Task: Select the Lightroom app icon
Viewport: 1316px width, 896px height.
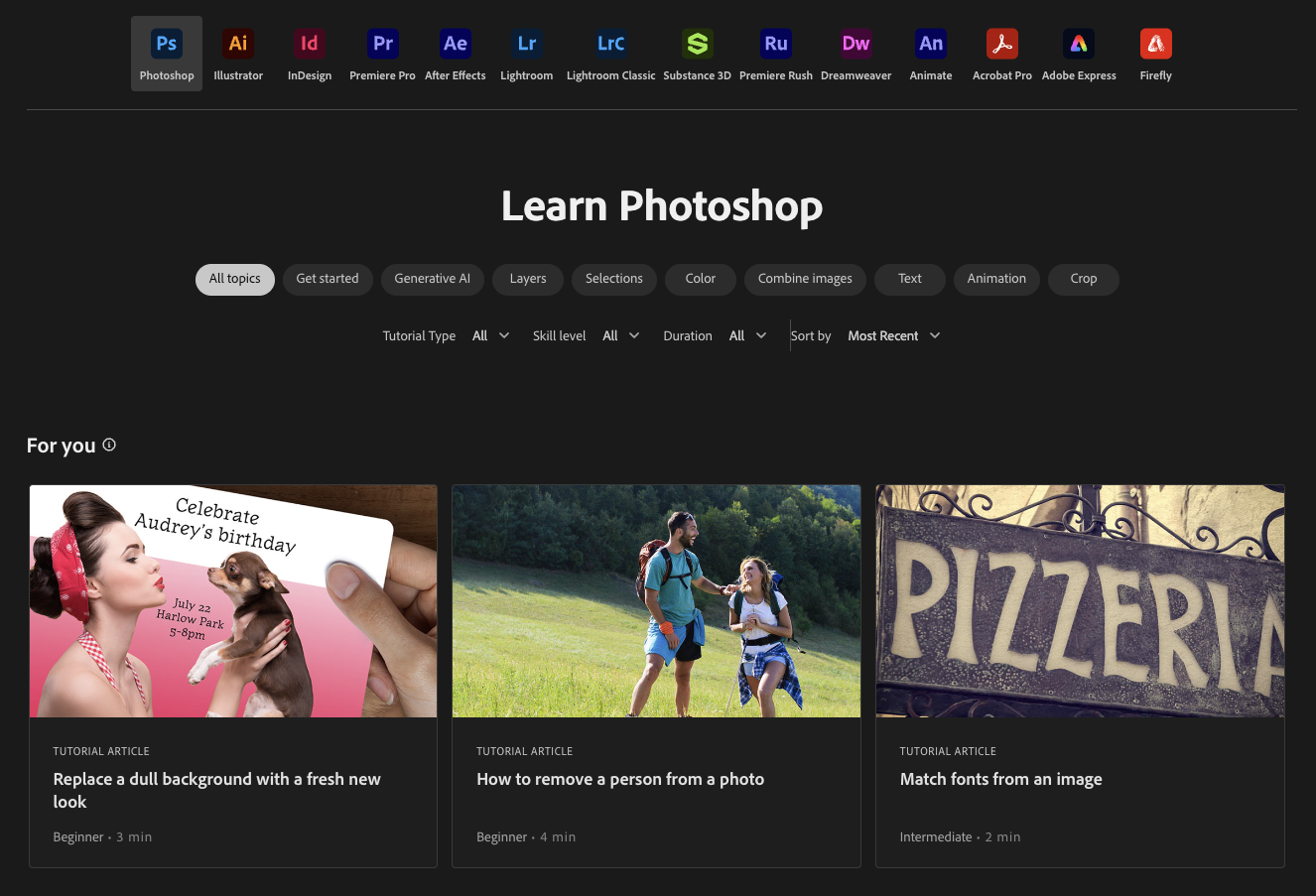Action: (527, 44)
